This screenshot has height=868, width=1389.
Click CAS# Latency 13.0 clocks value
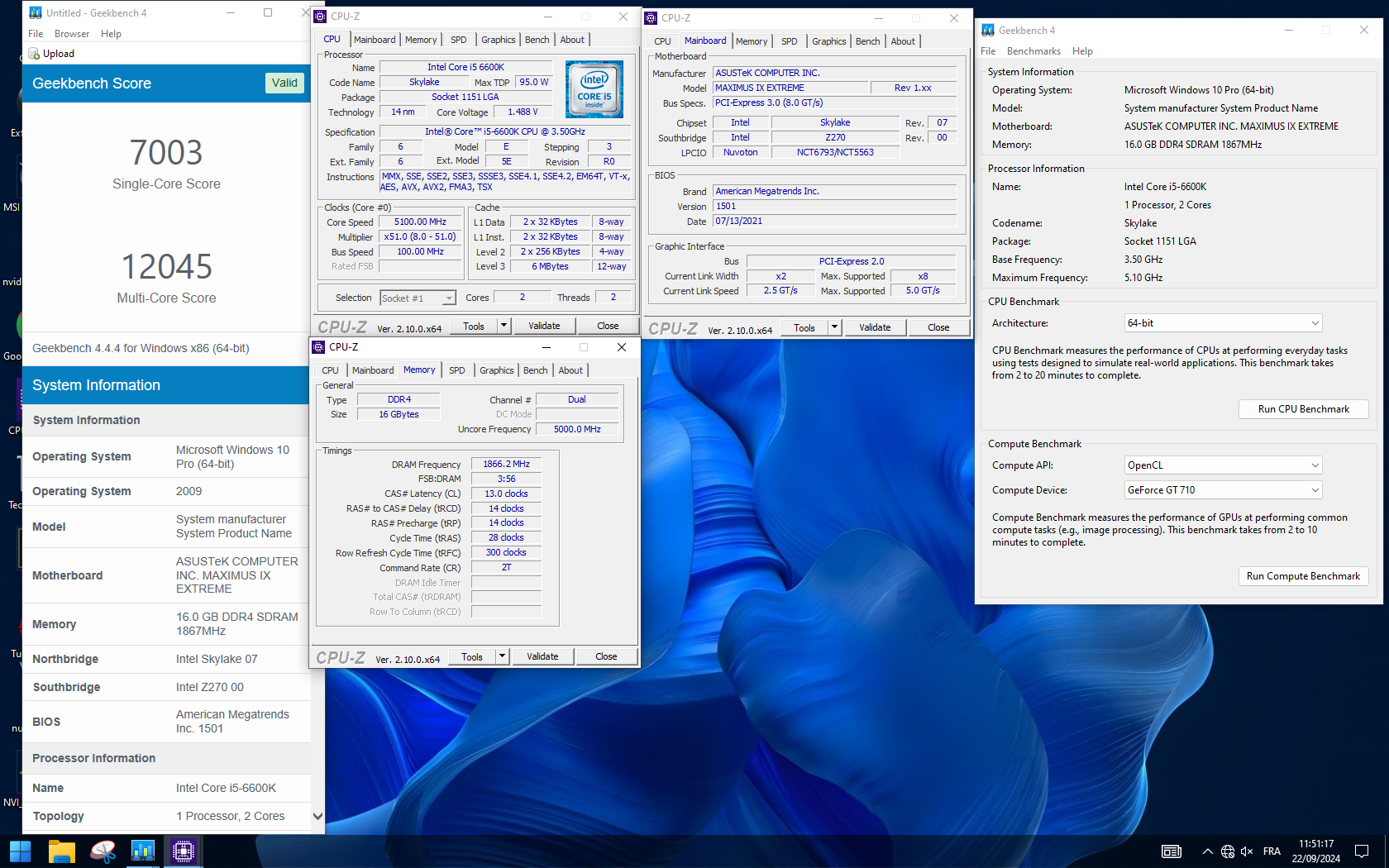[506, 494]
